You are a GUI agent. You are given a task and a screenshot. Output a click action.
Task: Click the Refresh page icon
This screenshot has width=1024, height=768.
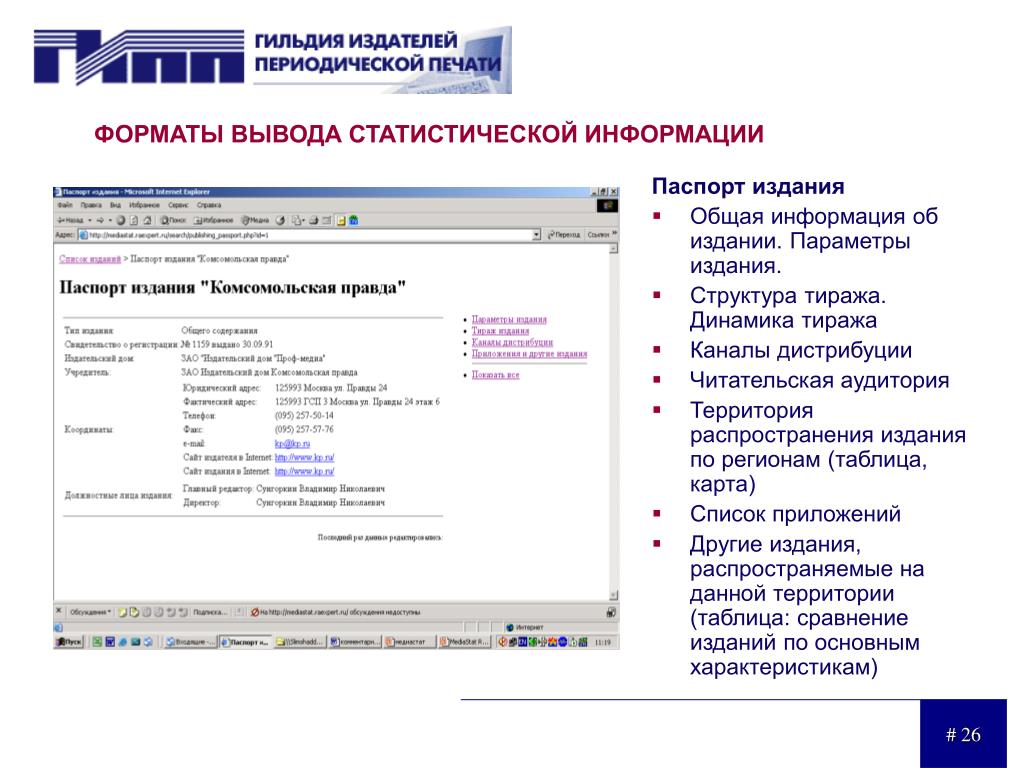pyautogui.click(x=134, y=220)
